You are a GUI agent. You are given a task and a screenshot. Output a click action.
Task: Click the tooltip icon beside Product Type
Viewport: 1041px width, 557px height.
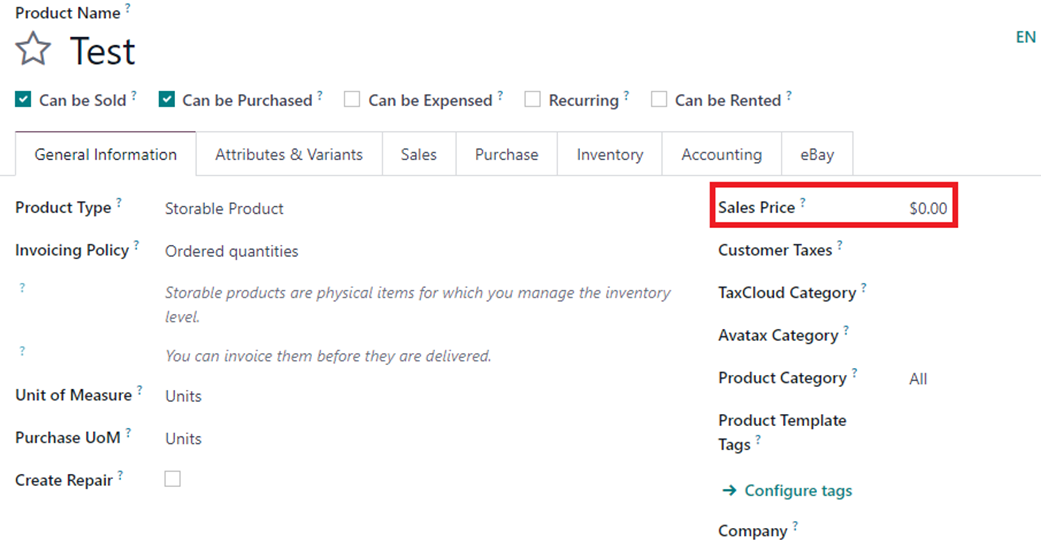click(119, 202)
